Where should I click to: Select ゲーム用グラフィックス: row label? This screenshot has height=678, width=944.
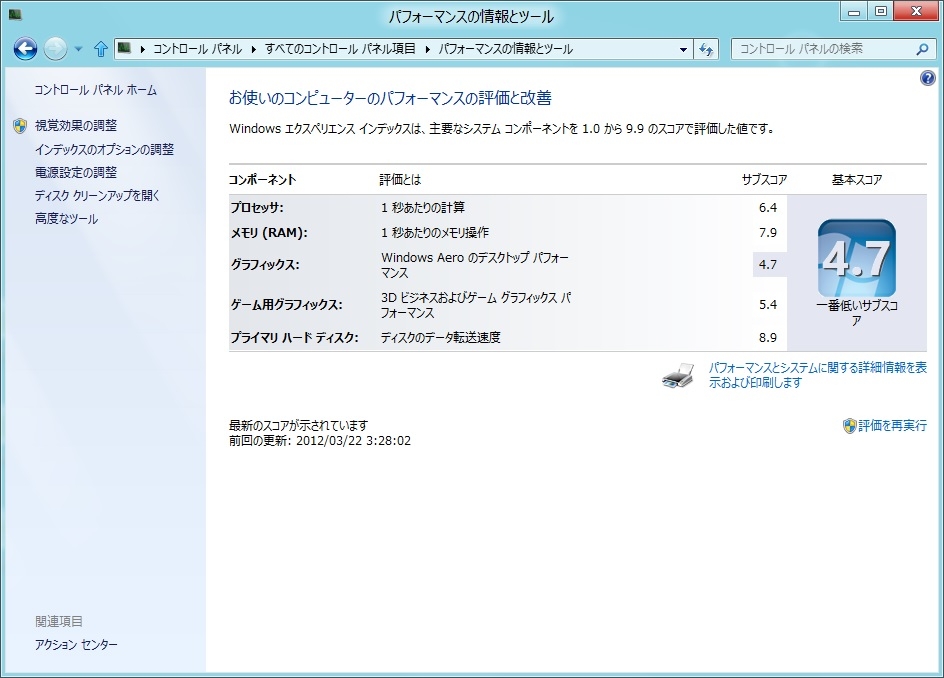pyautogui.click(x=287, y=305)
